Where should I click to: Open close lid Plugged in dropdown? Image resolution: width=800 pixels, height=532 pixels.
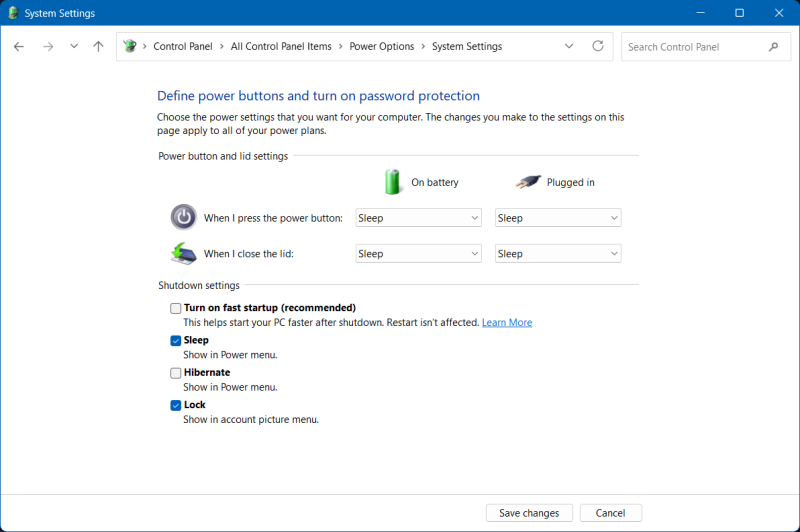tap(558, 254)
